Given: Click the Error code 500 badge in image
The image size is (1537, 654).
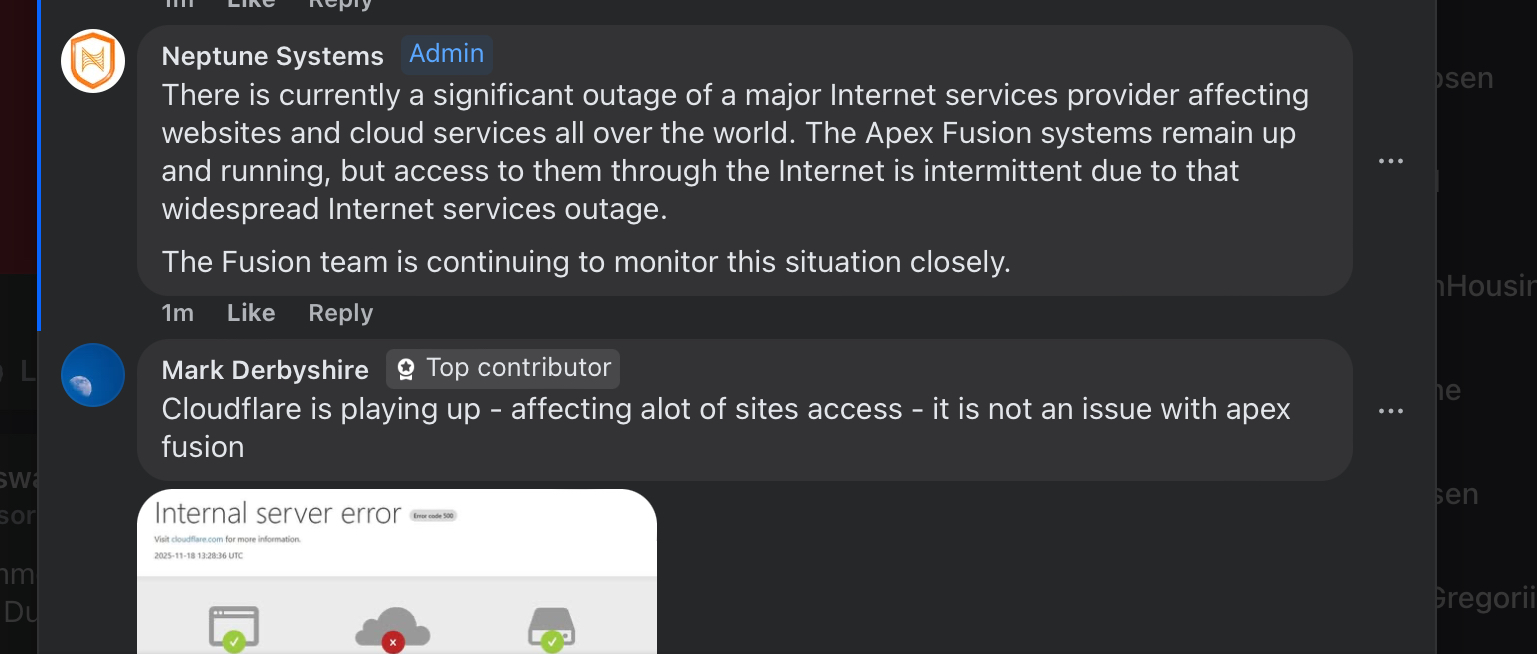Looking at the screenshot, I should [433, 516].
